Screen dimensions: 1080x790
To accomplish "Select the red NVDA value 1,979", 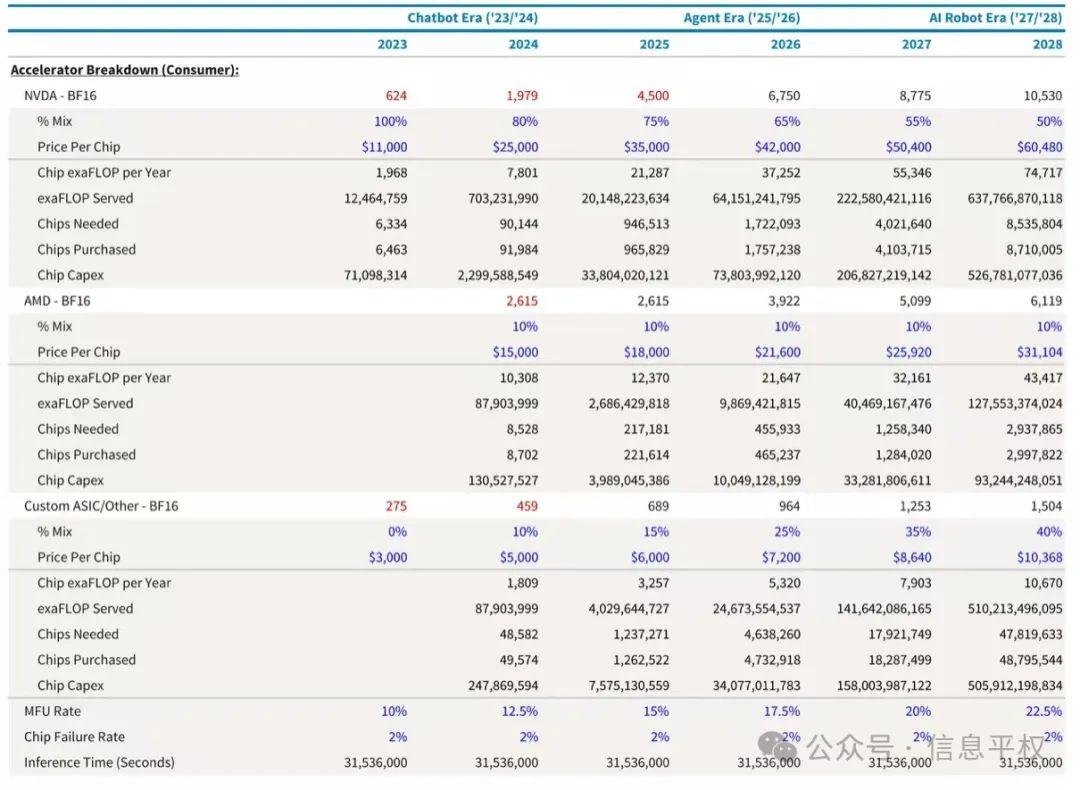I will pyautogui.click(x=522, y=96).
